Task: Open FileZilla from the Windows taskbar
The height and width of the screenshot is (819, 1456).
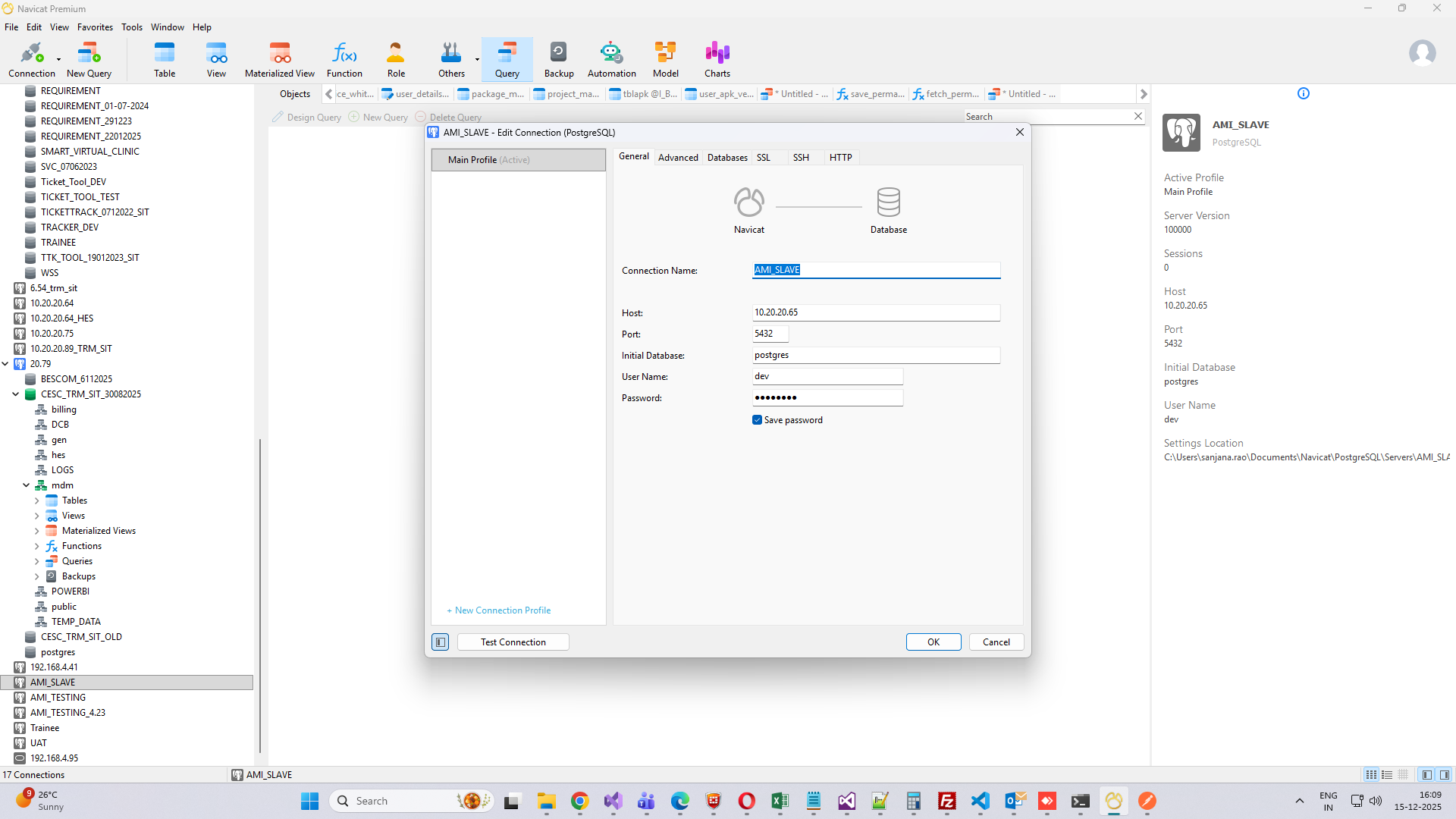Action: [x=946, y=802]
